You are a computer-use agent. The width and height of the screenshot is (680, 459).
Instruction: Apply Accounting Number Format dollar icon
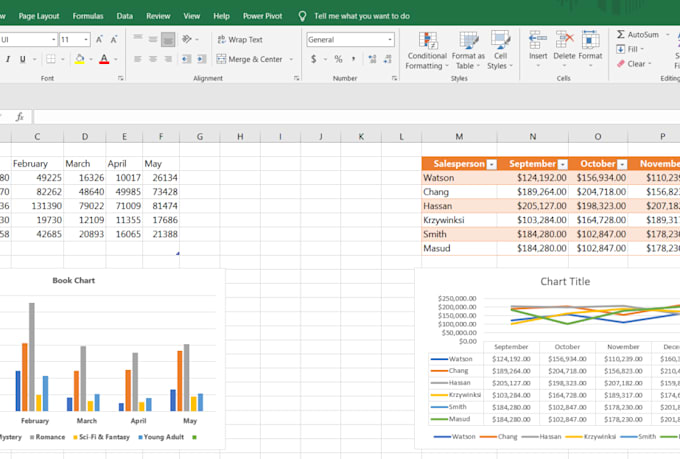314,59
